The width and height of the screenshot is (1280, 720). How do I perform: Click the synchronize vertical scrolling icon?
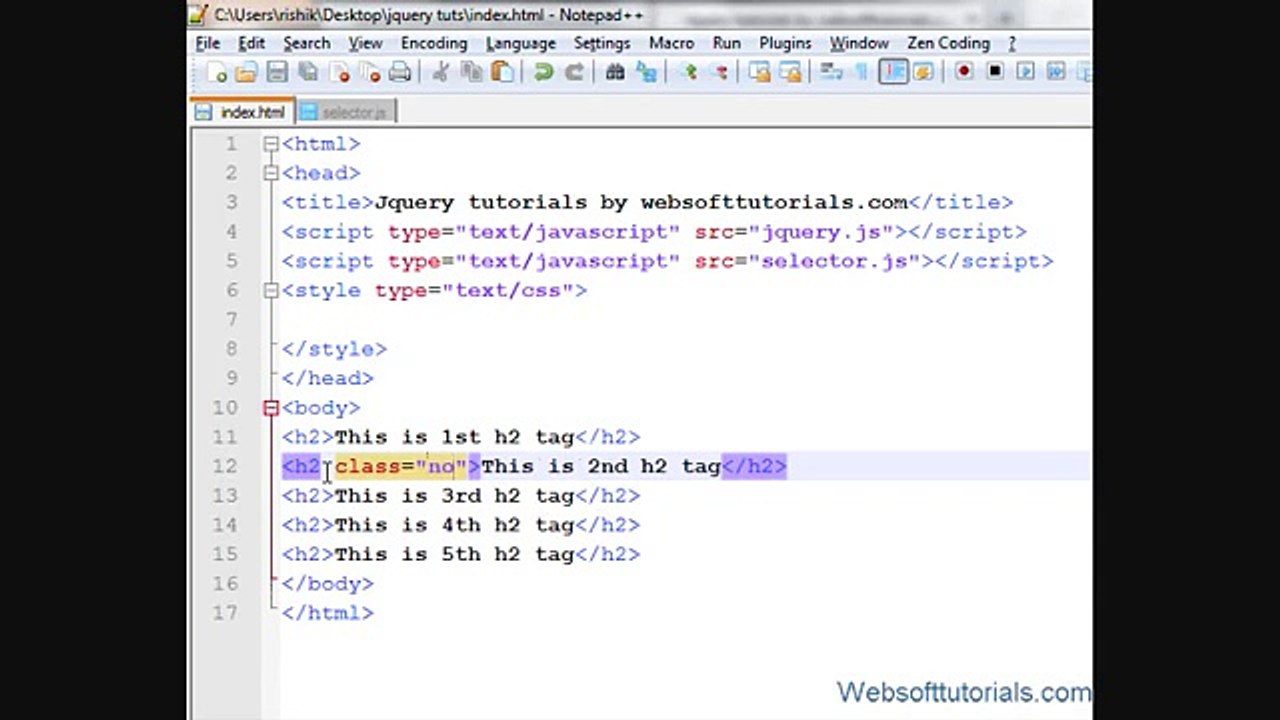tap(760, 72)
